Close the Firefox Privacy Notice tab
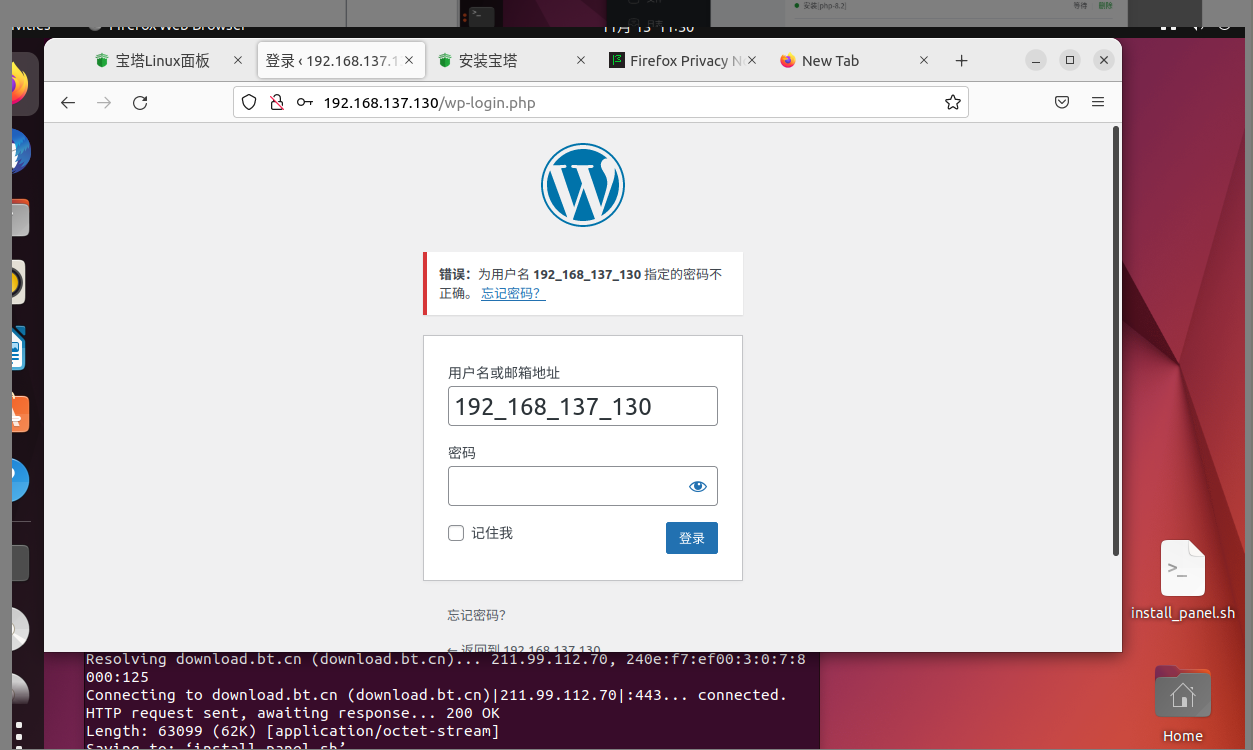Screen dimensions: 1253x750 click(752, 61)
